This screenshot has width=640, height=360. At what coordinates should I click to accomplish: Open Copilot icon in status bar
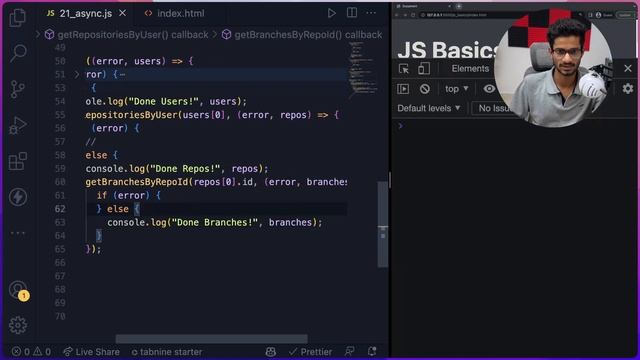tap(271, 351)
